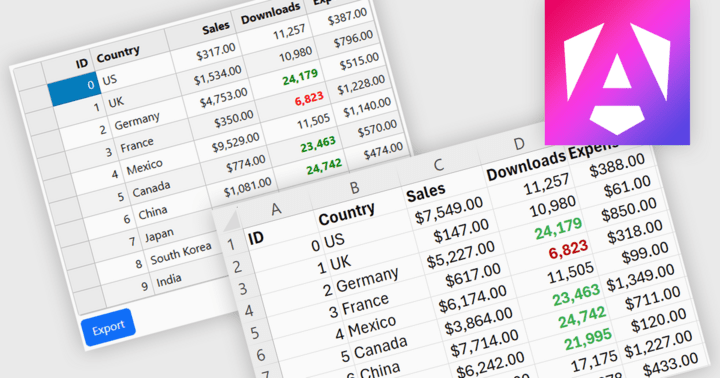Viewport: 720px width, 378px height.
Task: Click the green 24,179 value in grid
Action: coord(299,77)
